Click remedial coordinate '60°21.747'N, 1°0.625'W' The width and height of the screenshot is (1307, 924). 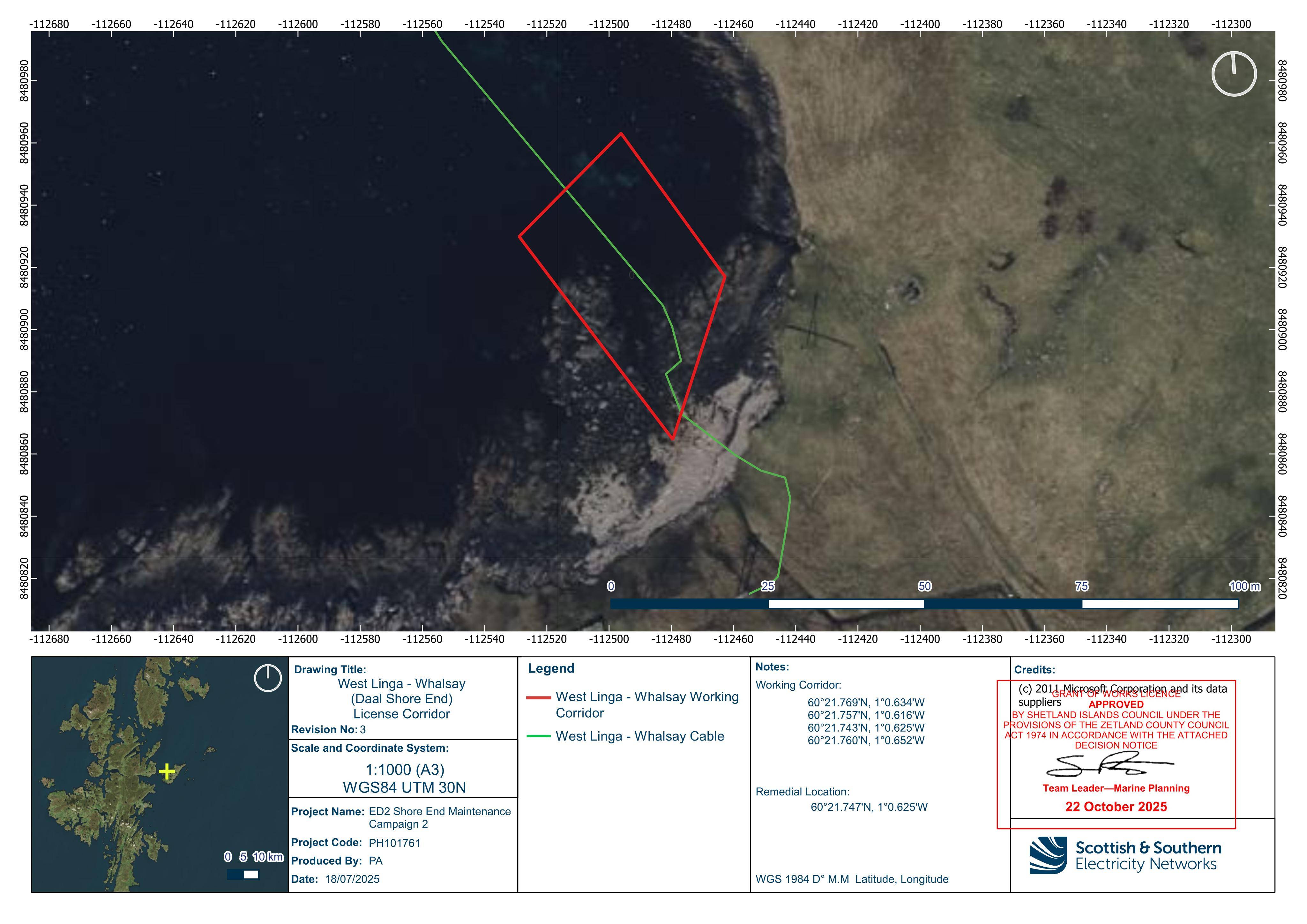869,807
